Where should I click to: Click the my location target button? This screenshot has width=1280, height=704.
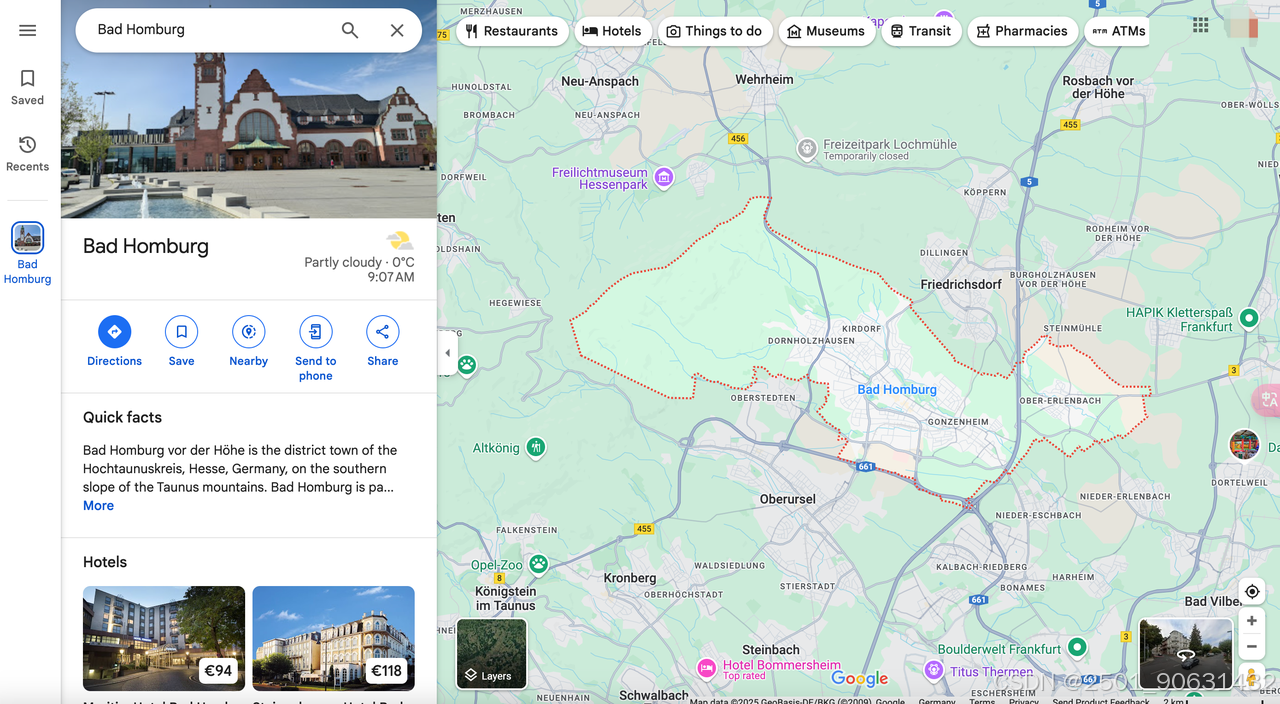click(x=1252, y=592)
